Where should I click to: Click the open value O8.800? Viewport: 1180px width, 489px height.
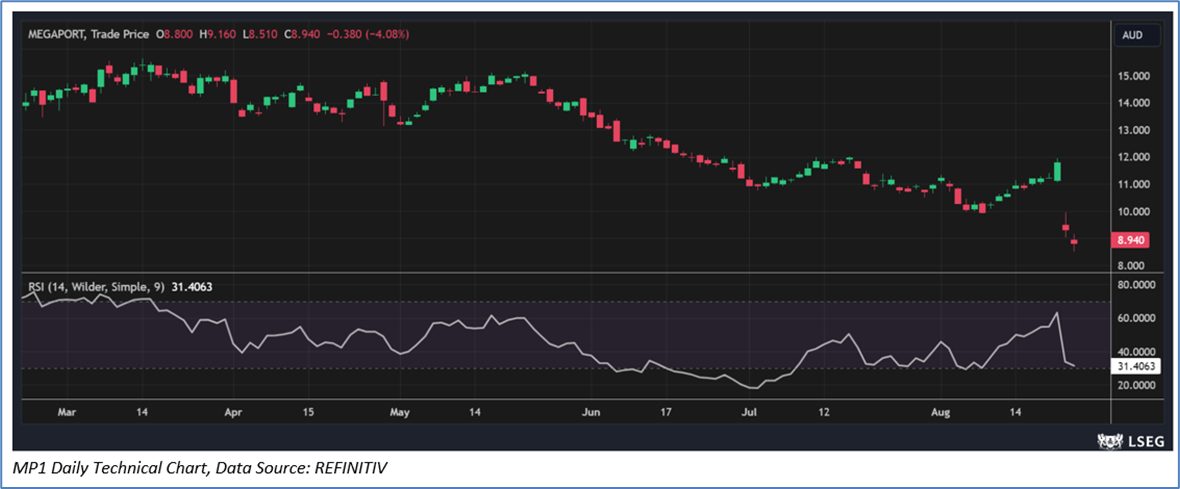click(175, 34)
